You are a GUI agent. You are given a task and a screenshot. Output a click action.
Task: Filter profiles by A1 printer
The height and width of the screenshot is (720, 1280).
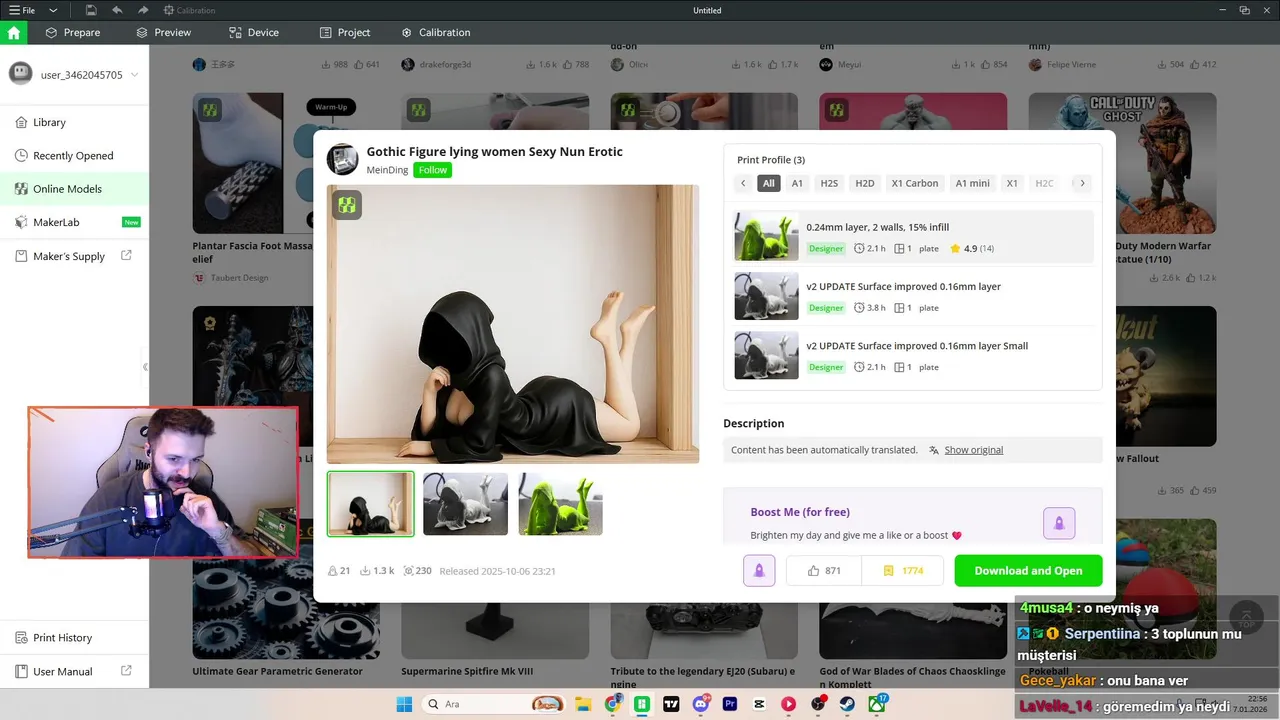tap(797, 183)
